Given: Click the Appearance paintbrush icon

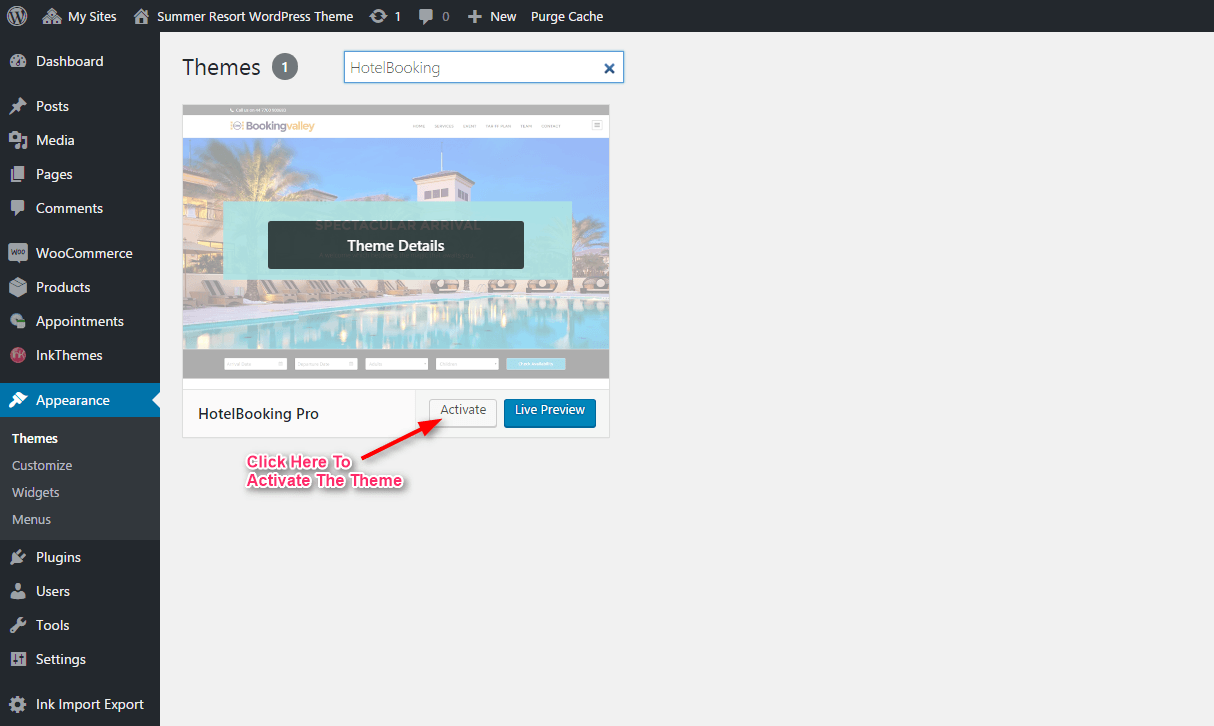Looking at the screenshot, I should (x=18, y=400).
